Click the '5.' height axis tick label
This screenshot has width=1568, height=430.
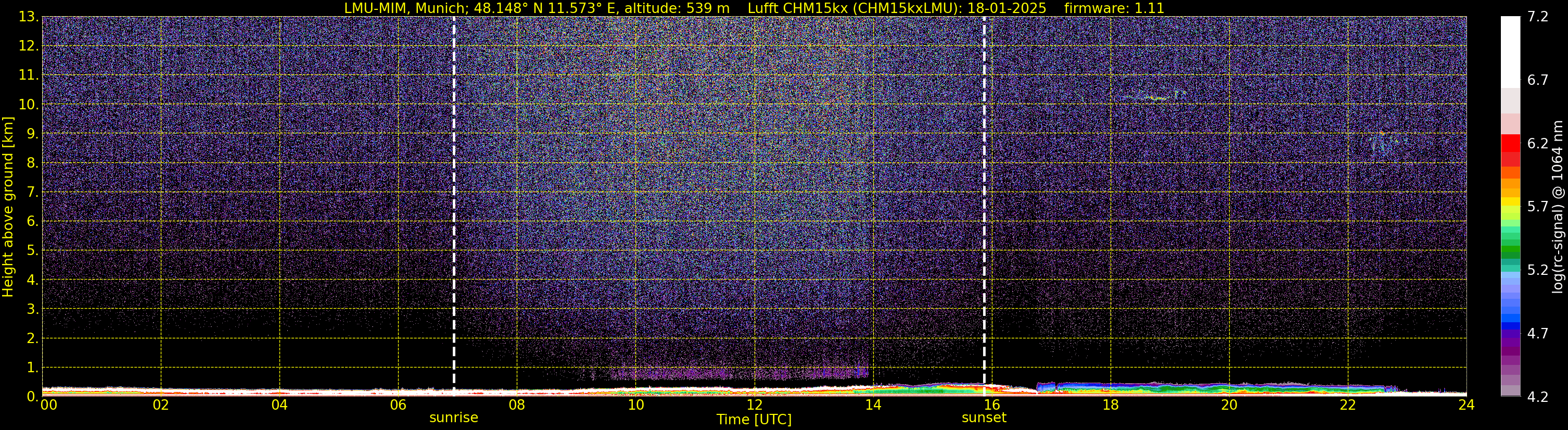click(x=32, y=251)
